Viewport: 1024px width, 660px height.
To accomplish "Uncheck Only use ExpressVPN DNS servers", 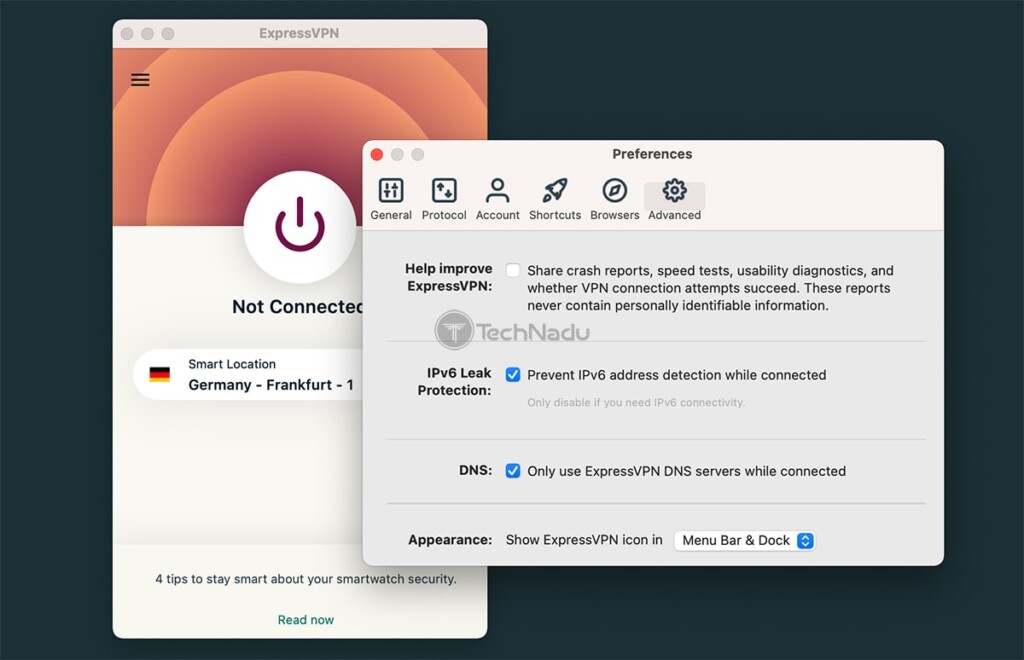I will tap(513, 471).
